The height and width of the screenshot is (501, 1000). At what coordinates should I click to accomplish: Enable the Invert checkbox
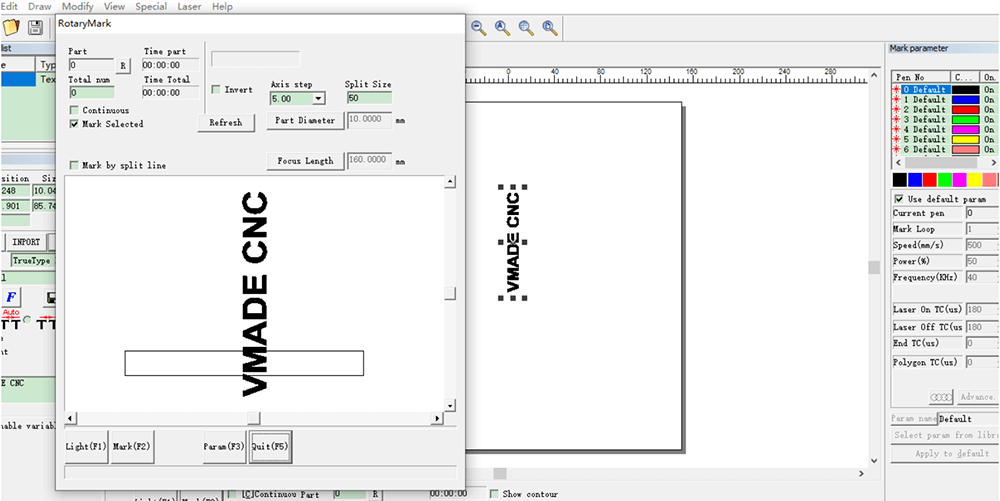tap(216, 90)
